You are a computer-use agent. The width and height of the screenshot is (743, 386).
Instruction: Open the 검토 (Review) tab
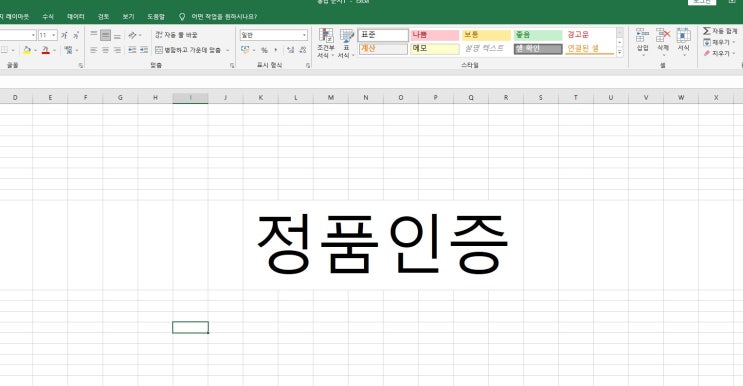pos(103,17)
